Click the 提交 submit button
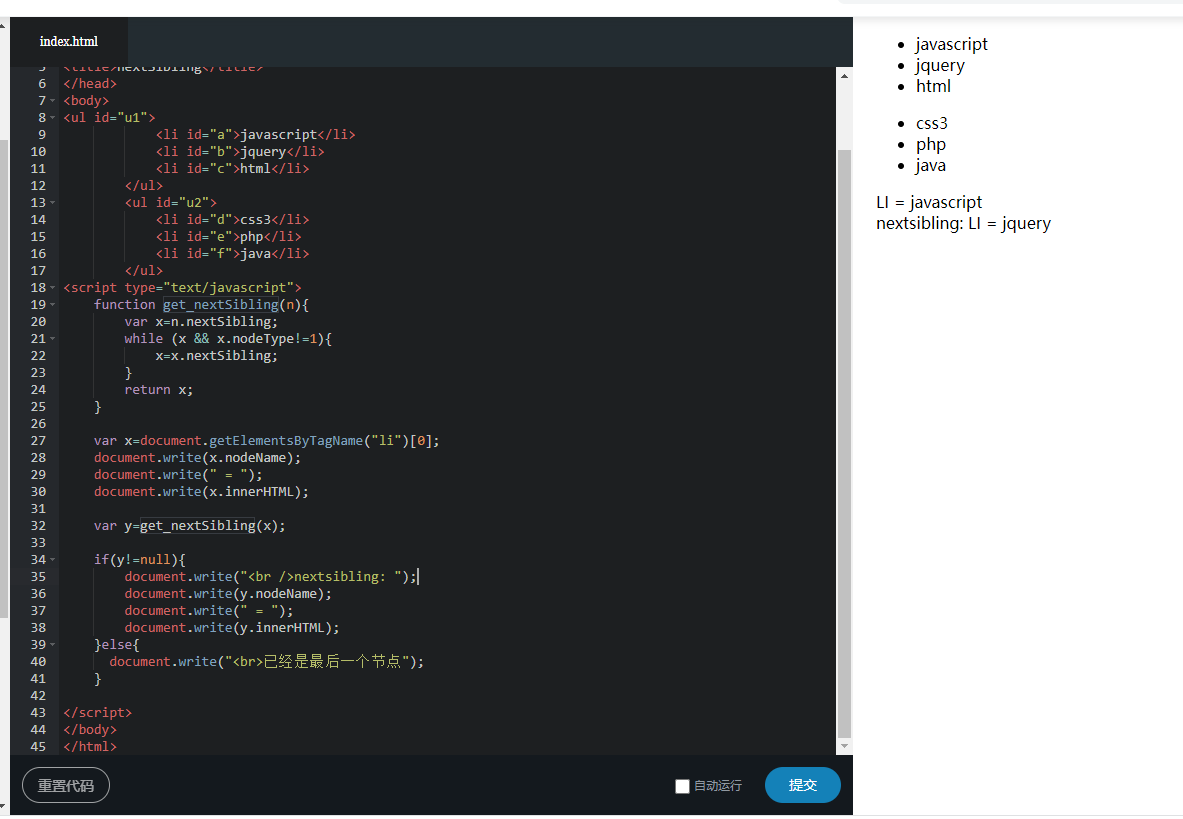 803,785
